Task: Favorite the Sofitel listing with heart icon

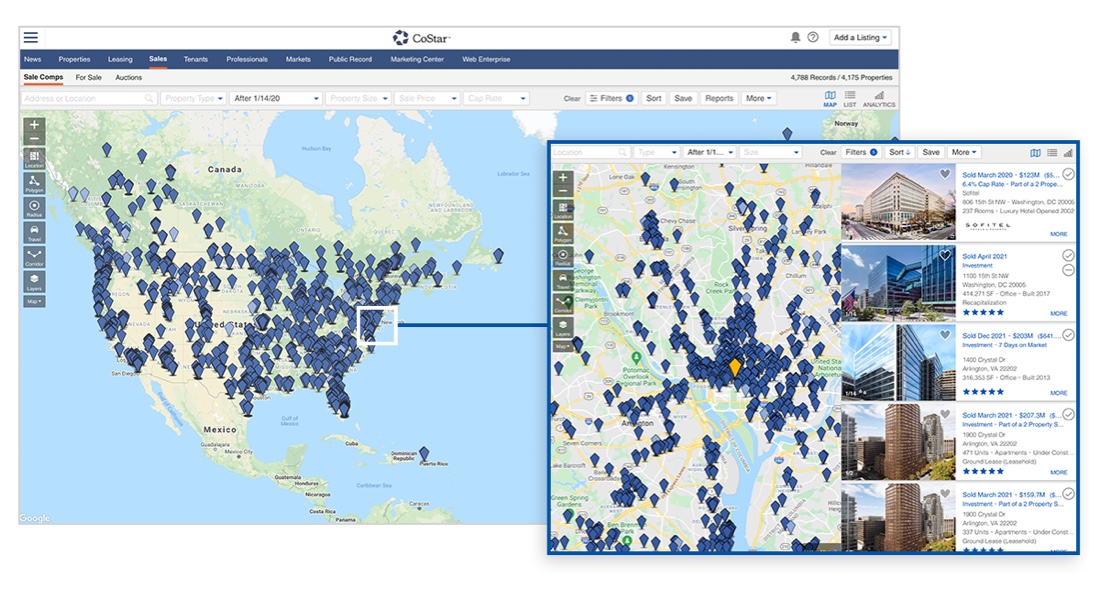Action: pos(945,174)
